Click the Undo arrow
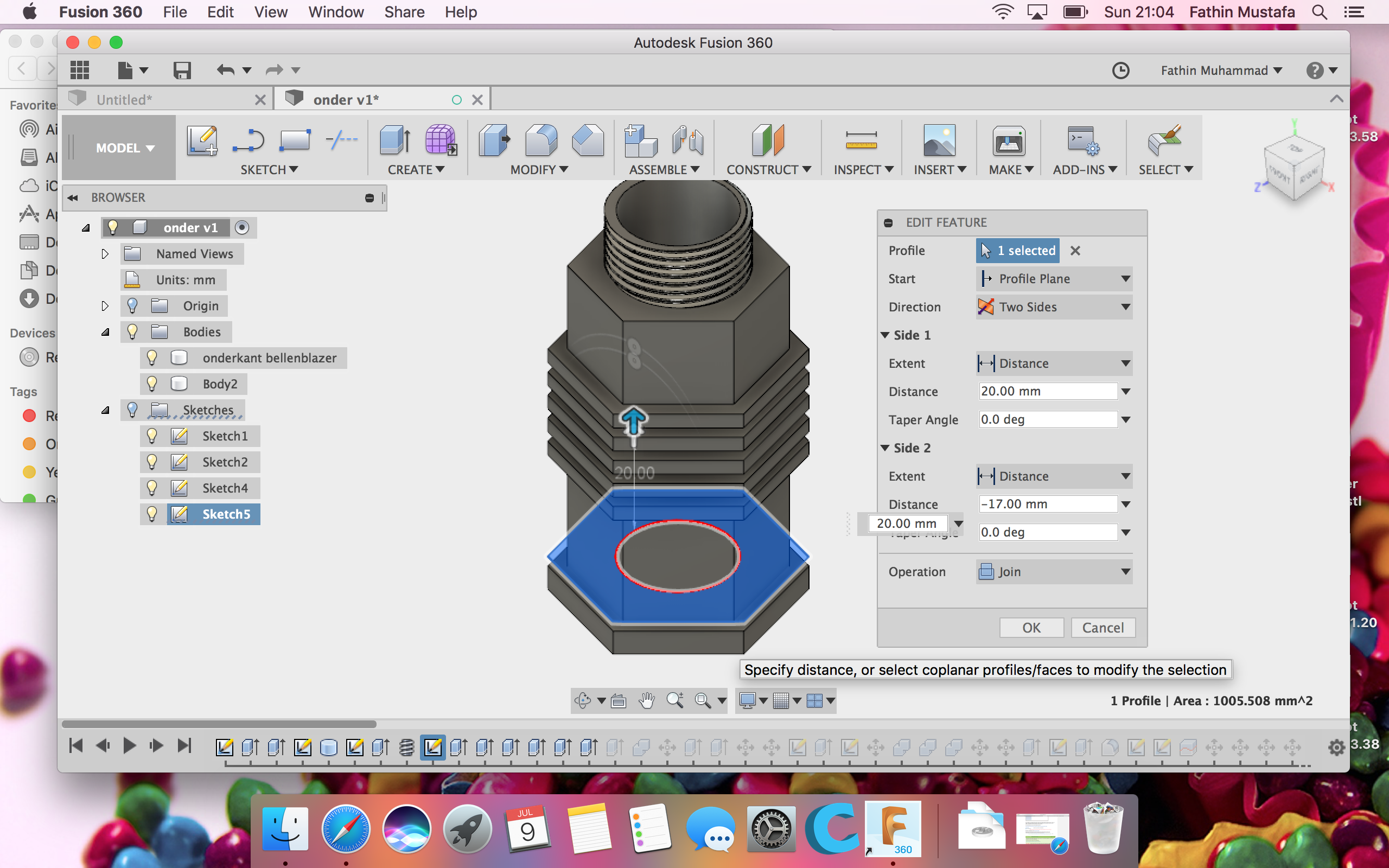The image size is (1389, 868). coord(225,70)
